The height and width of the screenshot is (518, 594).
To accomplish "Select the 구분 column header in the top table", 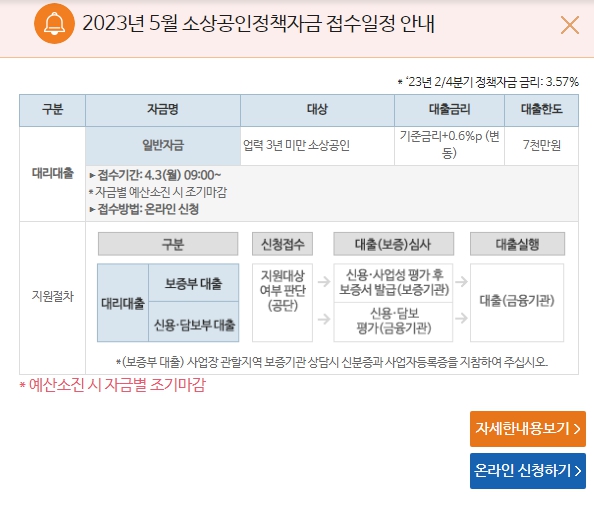I will tap(52, 110).
